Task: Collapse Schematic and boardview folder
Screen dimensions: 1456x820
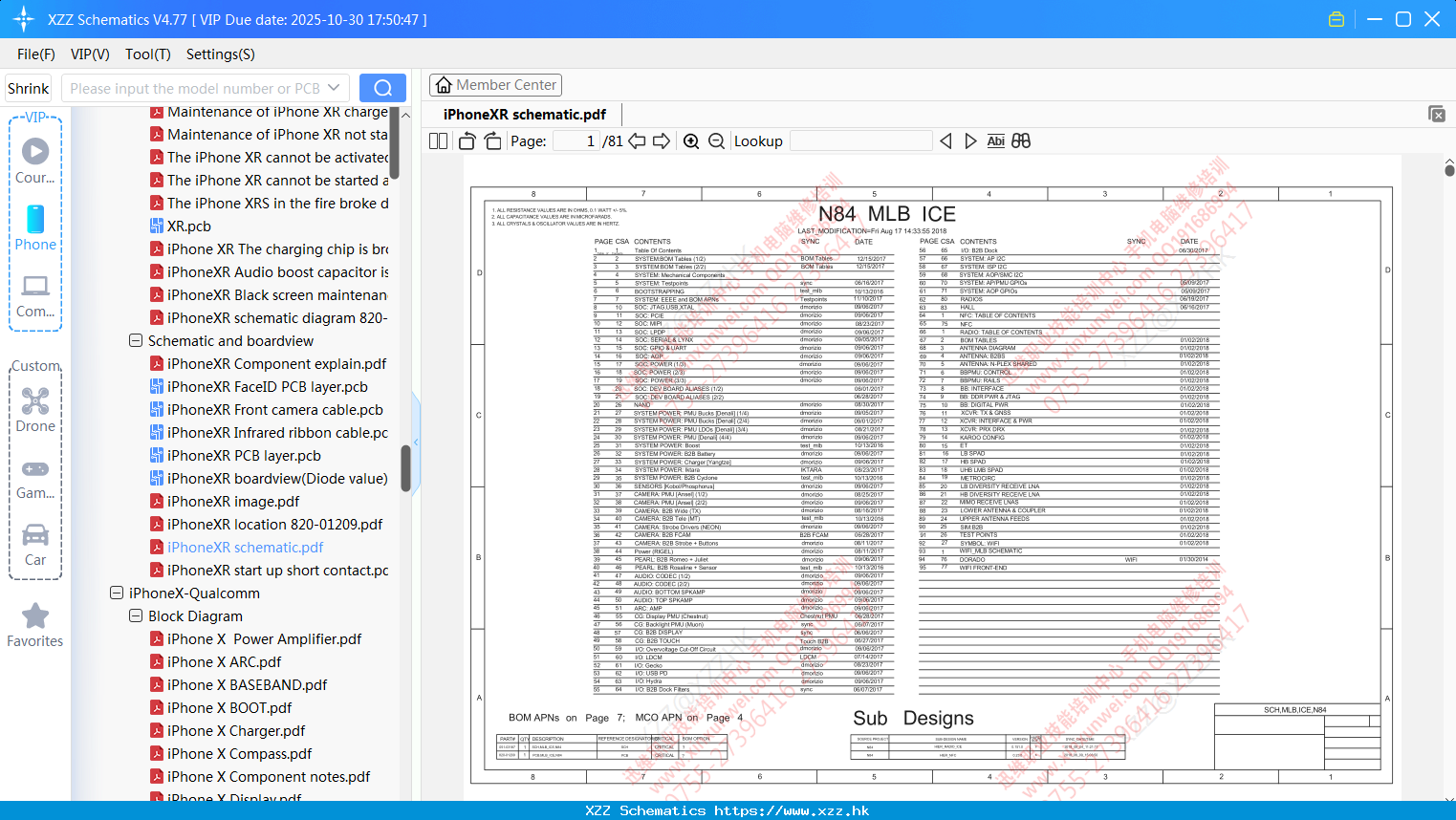Action: 136,341
